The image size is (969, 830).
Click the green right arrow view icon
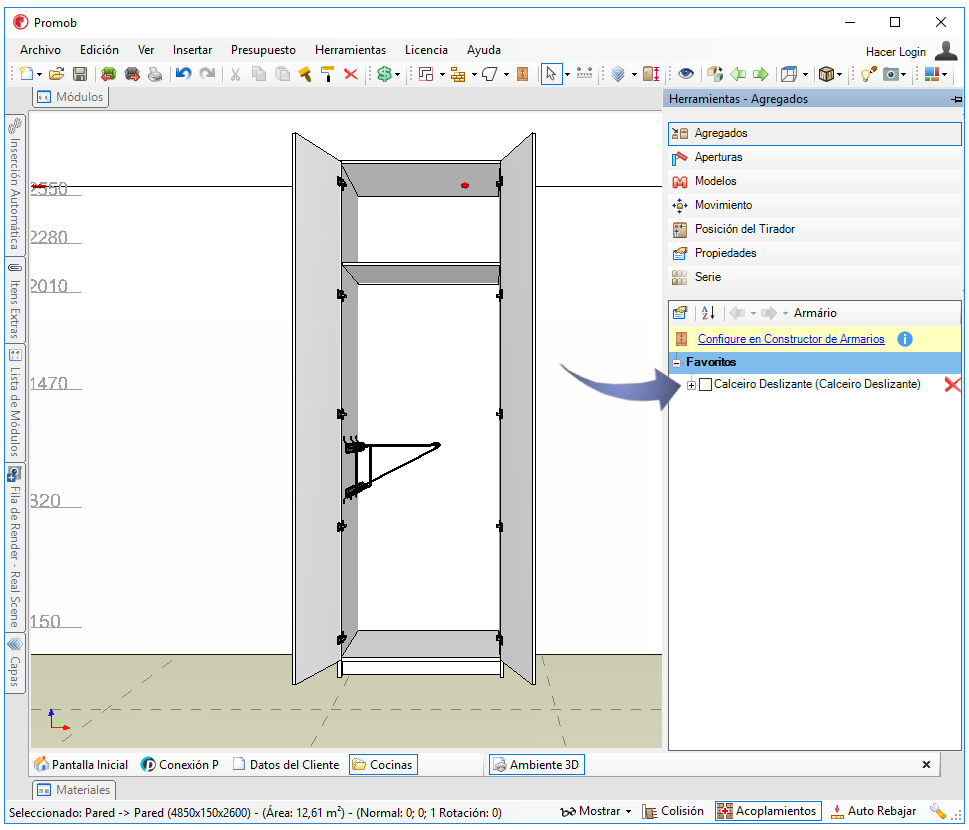[760, 74]
